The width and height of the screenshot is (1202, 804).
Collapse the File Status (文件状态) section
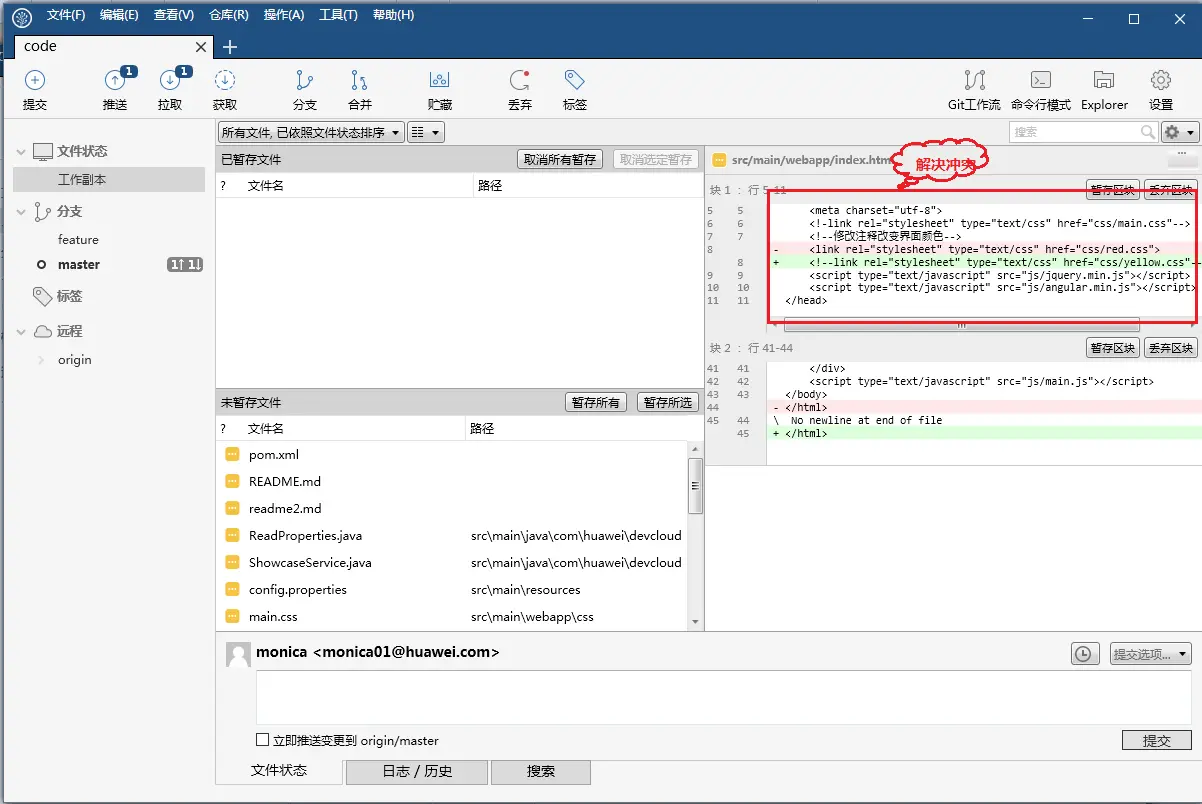(x=21, y=152)
